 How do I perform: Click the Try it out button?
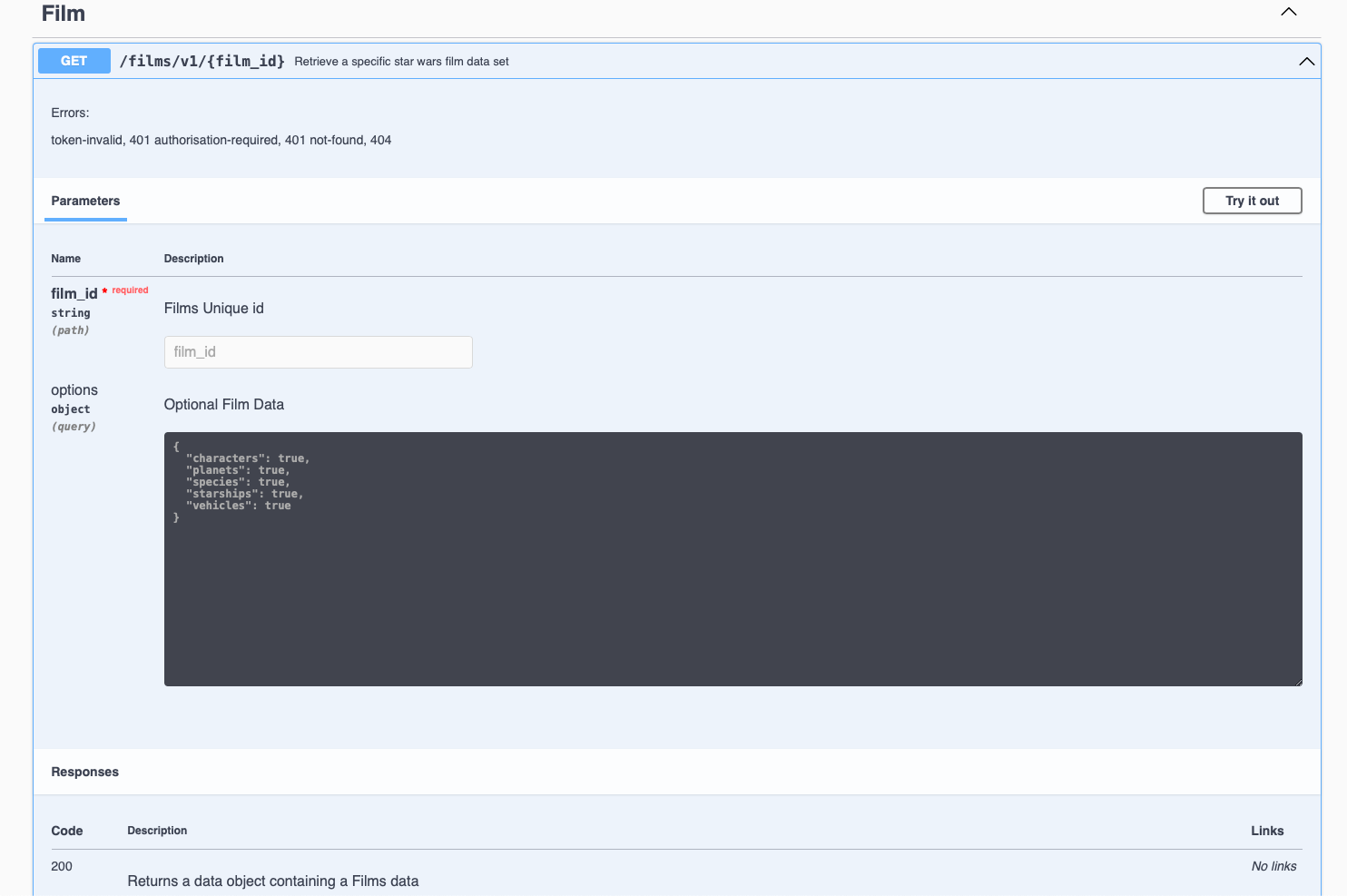click(1252, 201)
